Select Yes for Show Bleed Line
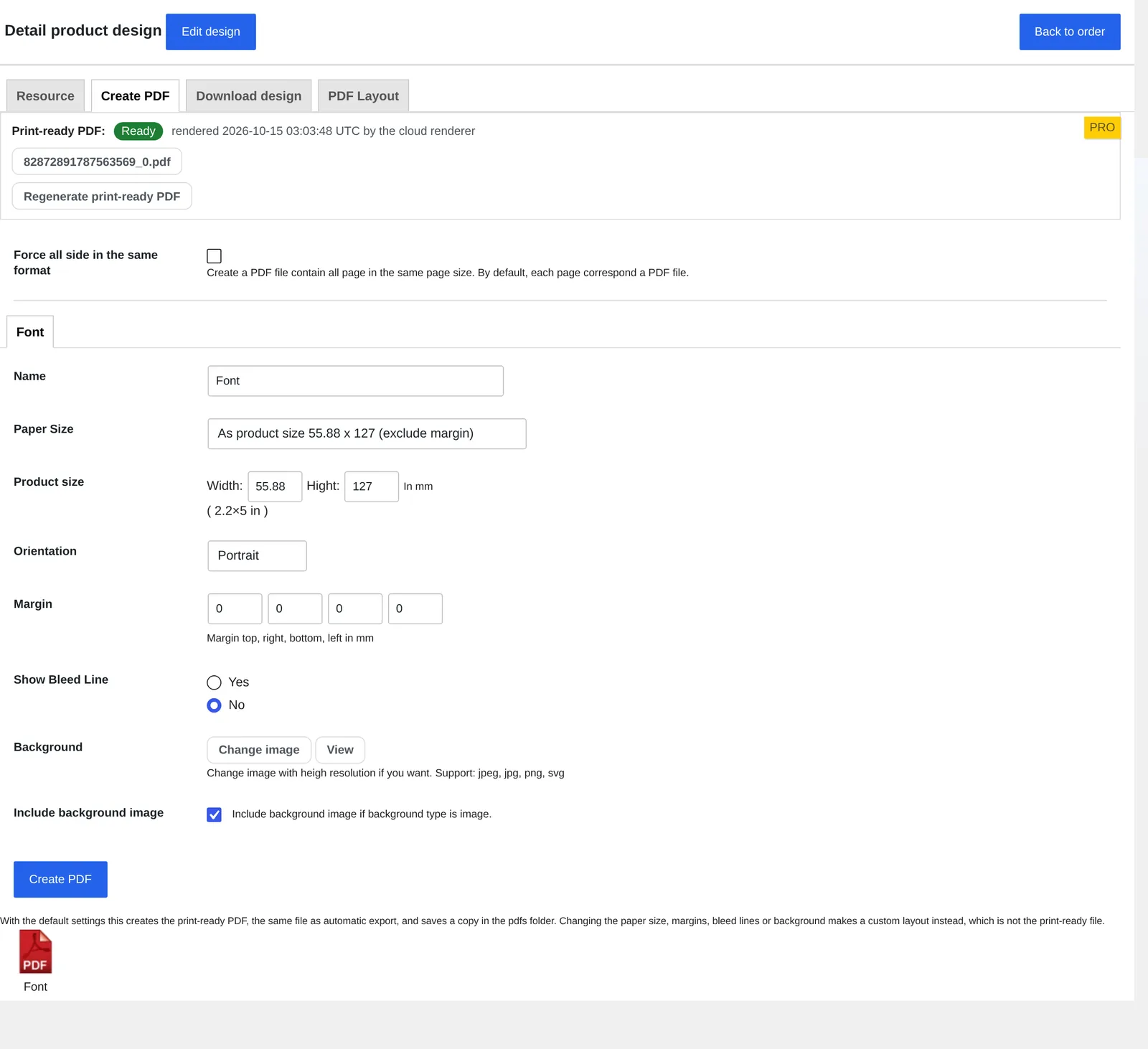 [214, 682]
